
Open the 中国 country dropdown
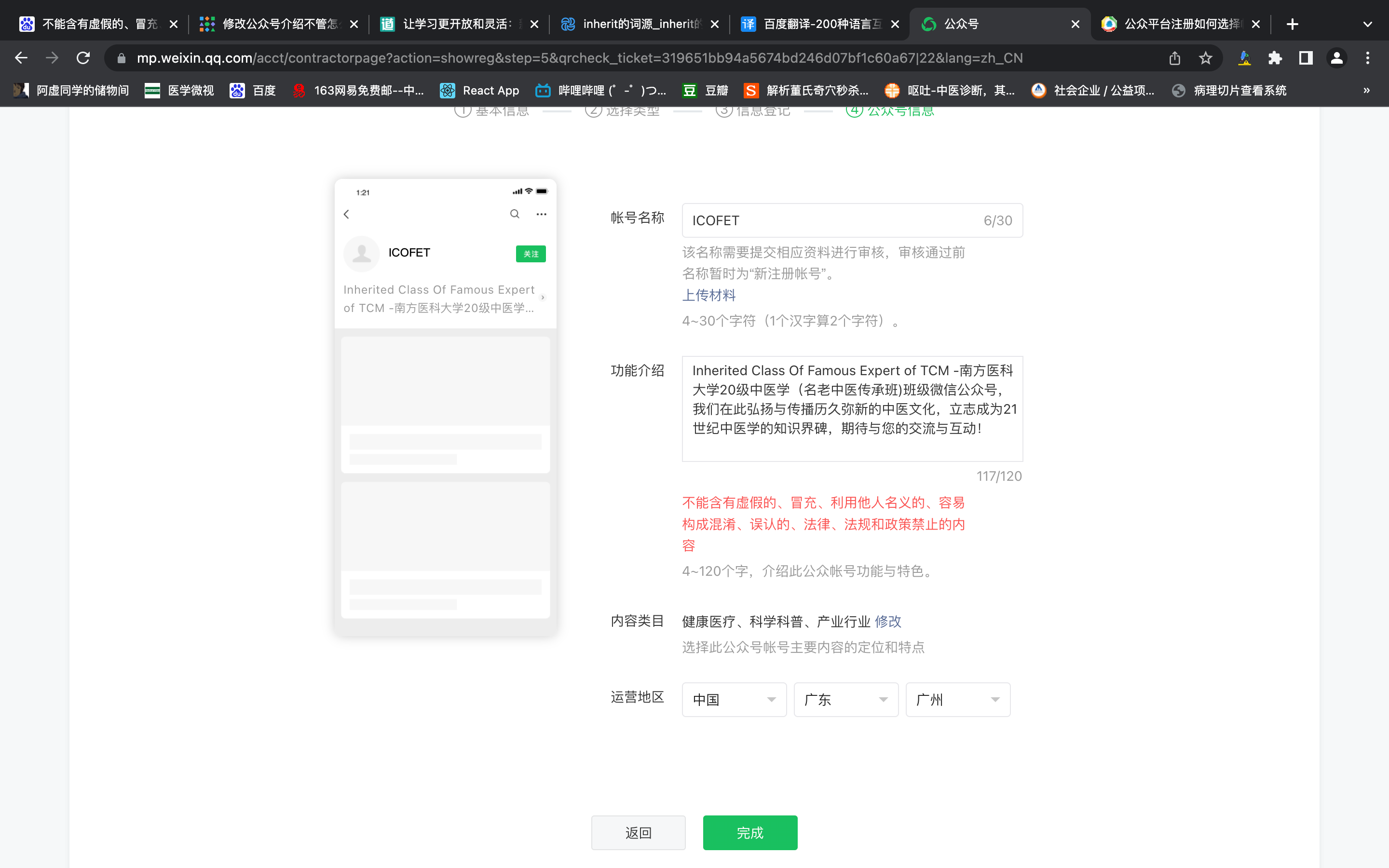(x=734, y=699)
